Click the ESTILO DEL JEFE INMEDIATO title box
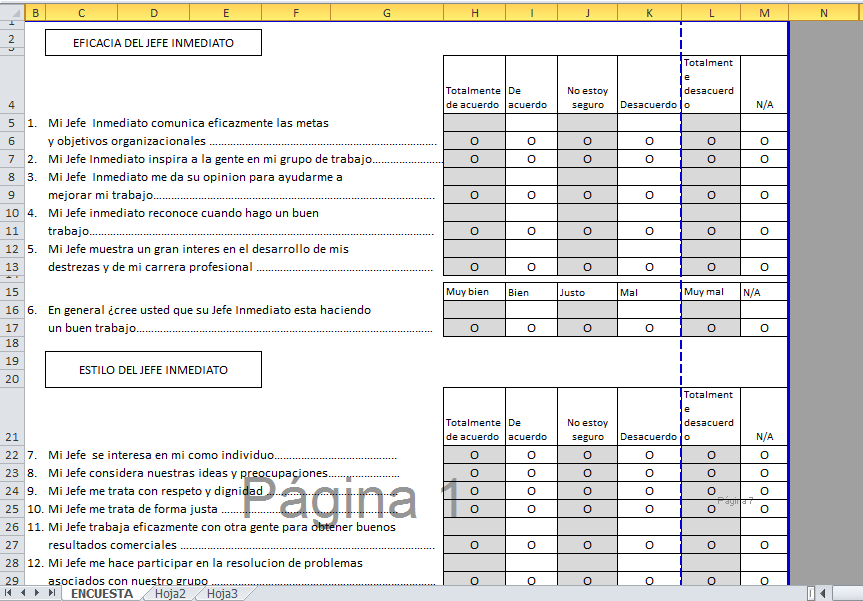This screenshot has width=863, height=601. pos(154,370)
